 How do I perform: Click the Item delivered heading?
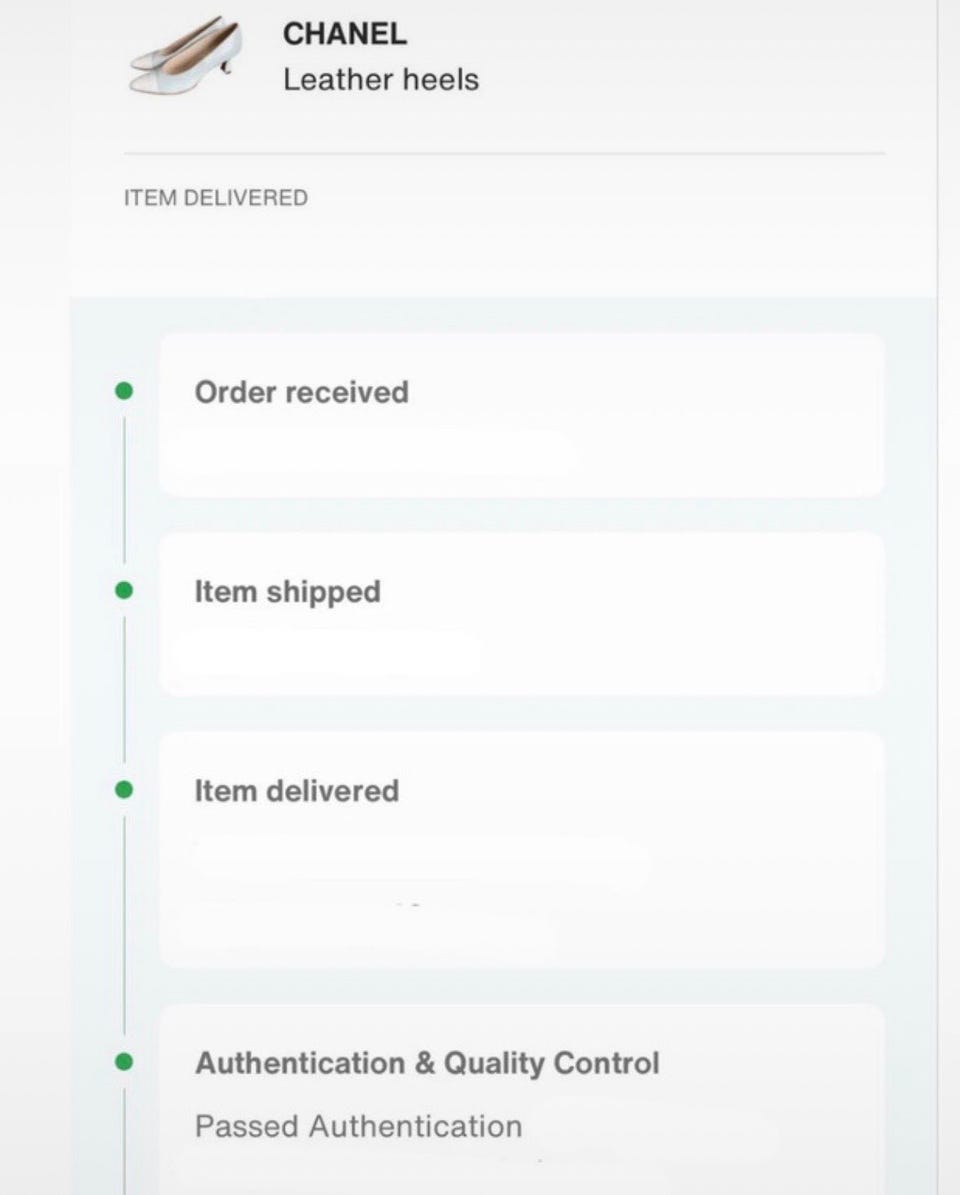click(296, 790)
